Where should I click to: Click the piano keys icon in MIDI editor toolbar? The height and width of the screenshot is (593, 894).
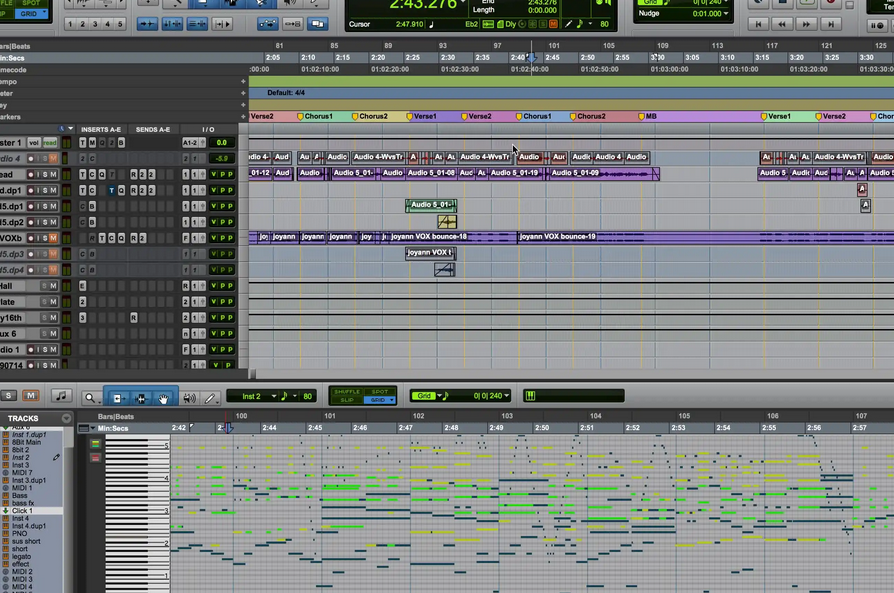pos(530,396)
